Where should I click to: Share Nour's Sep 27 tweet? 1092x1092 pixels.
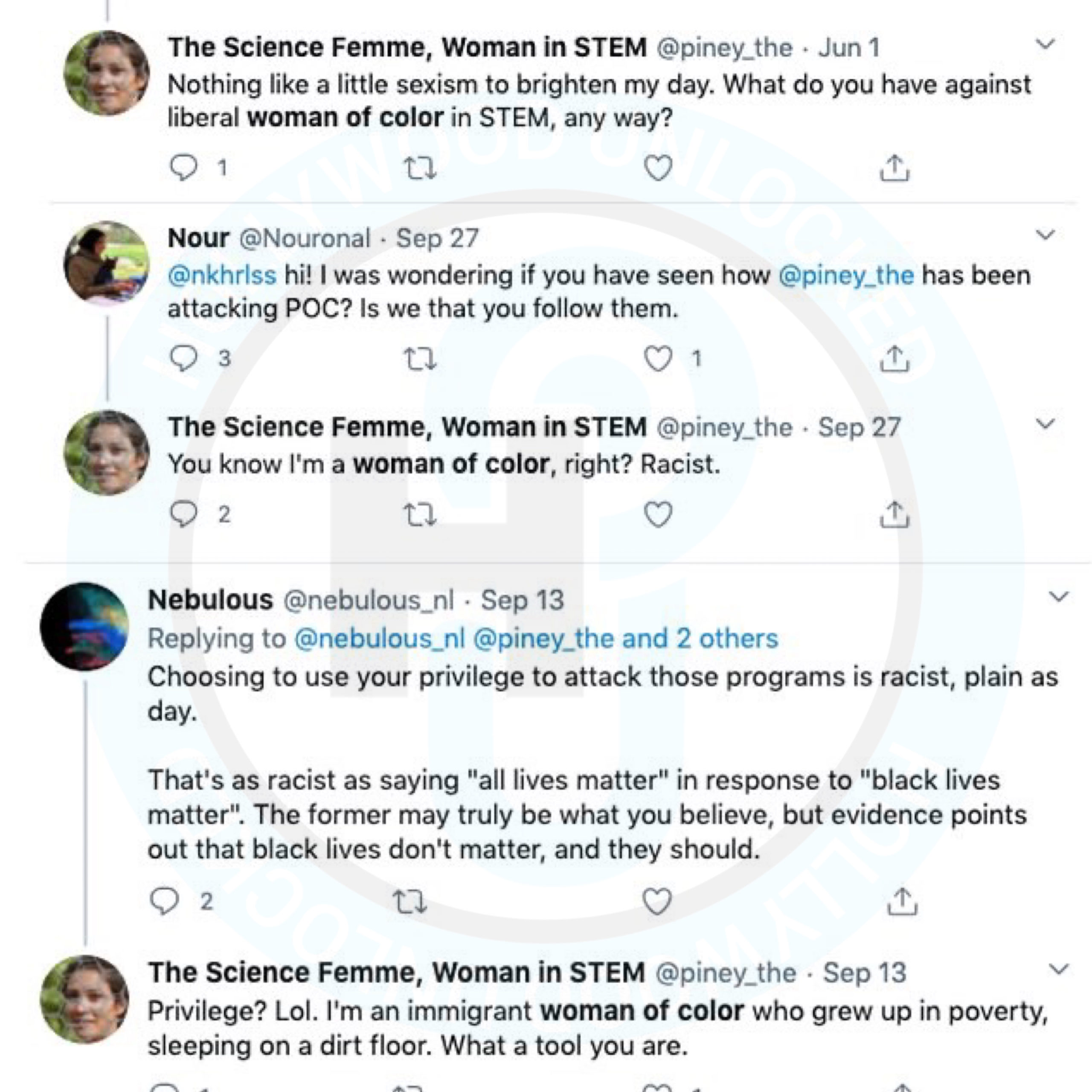(x=894, y=358)
